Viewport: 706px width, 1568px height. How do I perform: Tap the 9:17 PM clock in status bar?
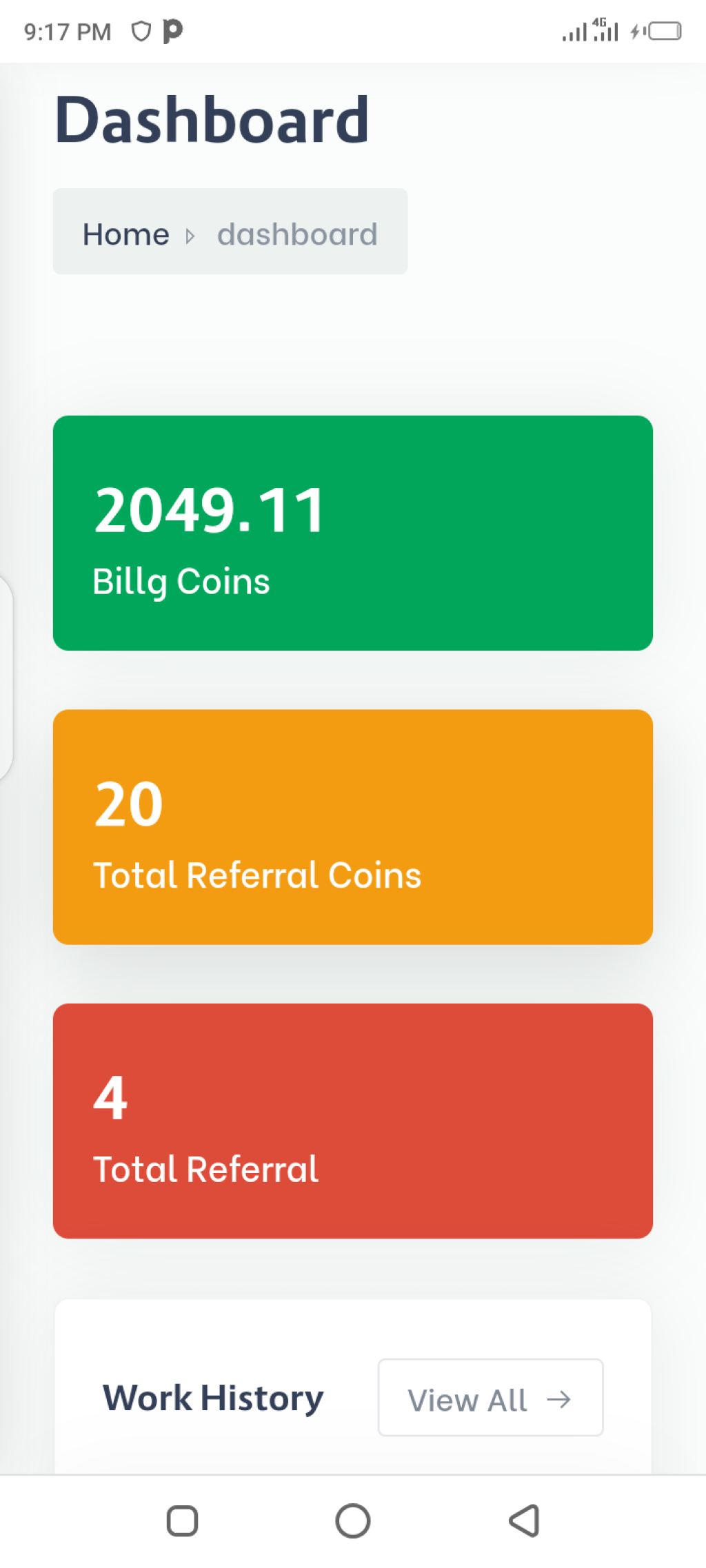tap(68, 32)
